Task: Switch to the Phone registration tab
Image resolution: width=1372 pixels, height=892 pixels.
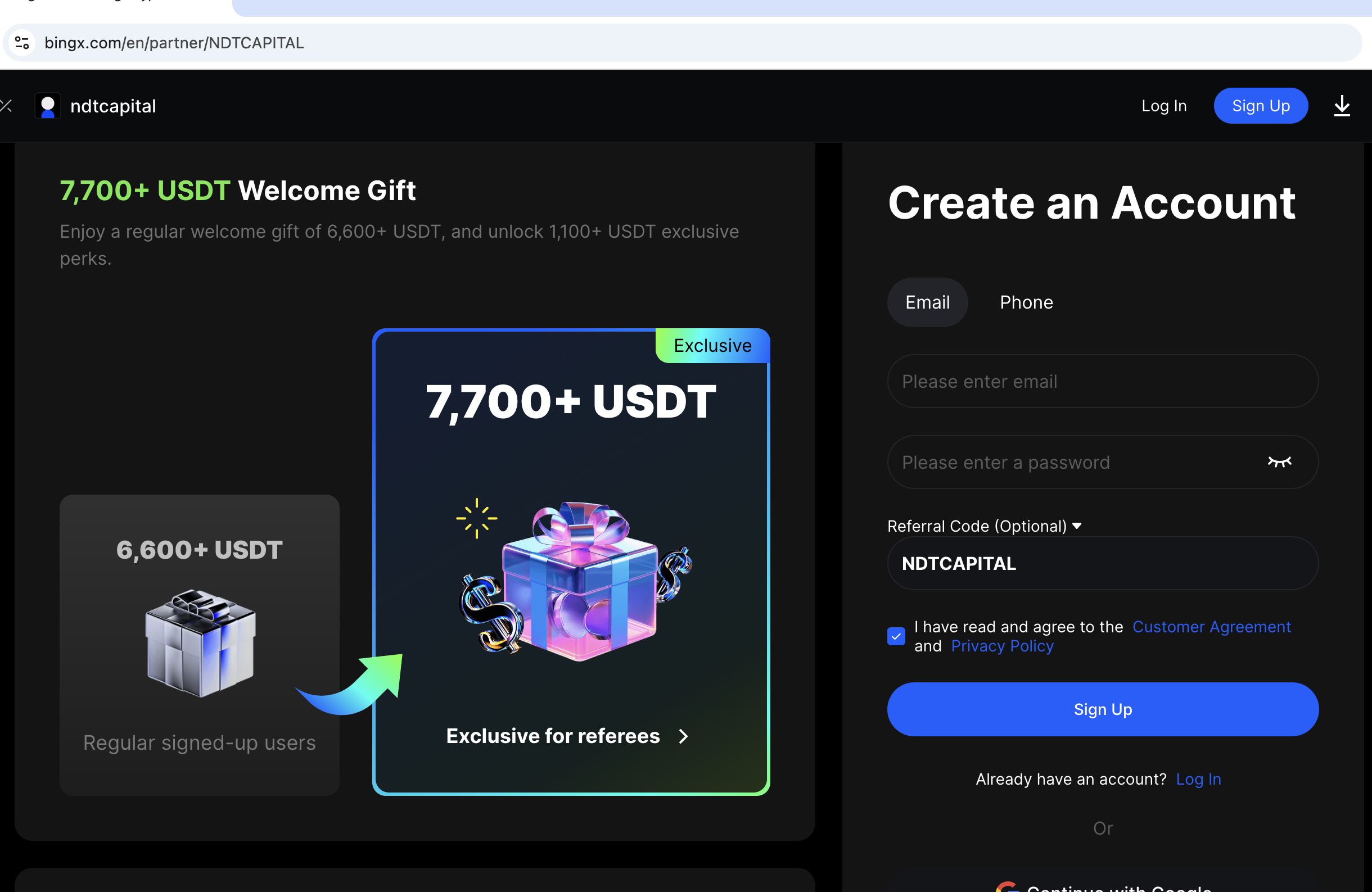Action: point(1026,302)
